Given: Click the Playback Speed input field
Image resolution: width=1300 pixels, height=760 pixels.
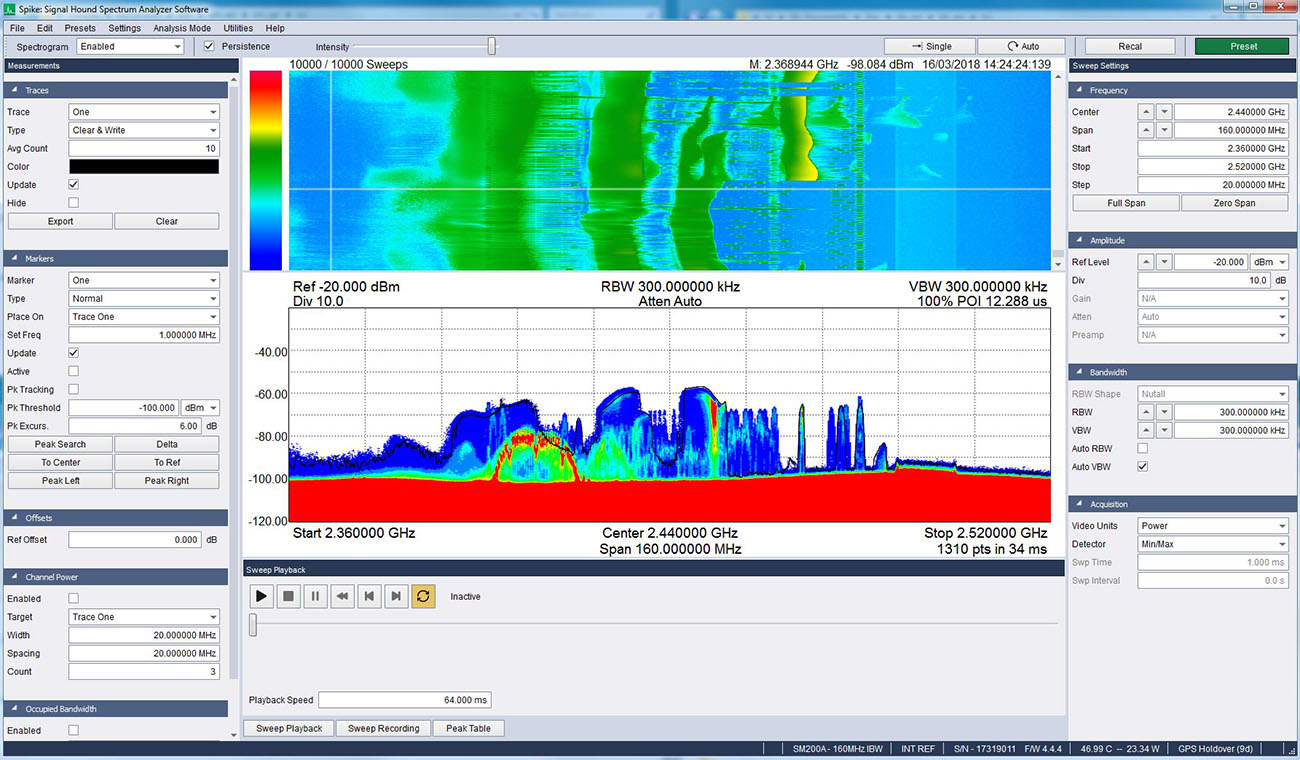Looking at the screenshot, I should point(405,699).
